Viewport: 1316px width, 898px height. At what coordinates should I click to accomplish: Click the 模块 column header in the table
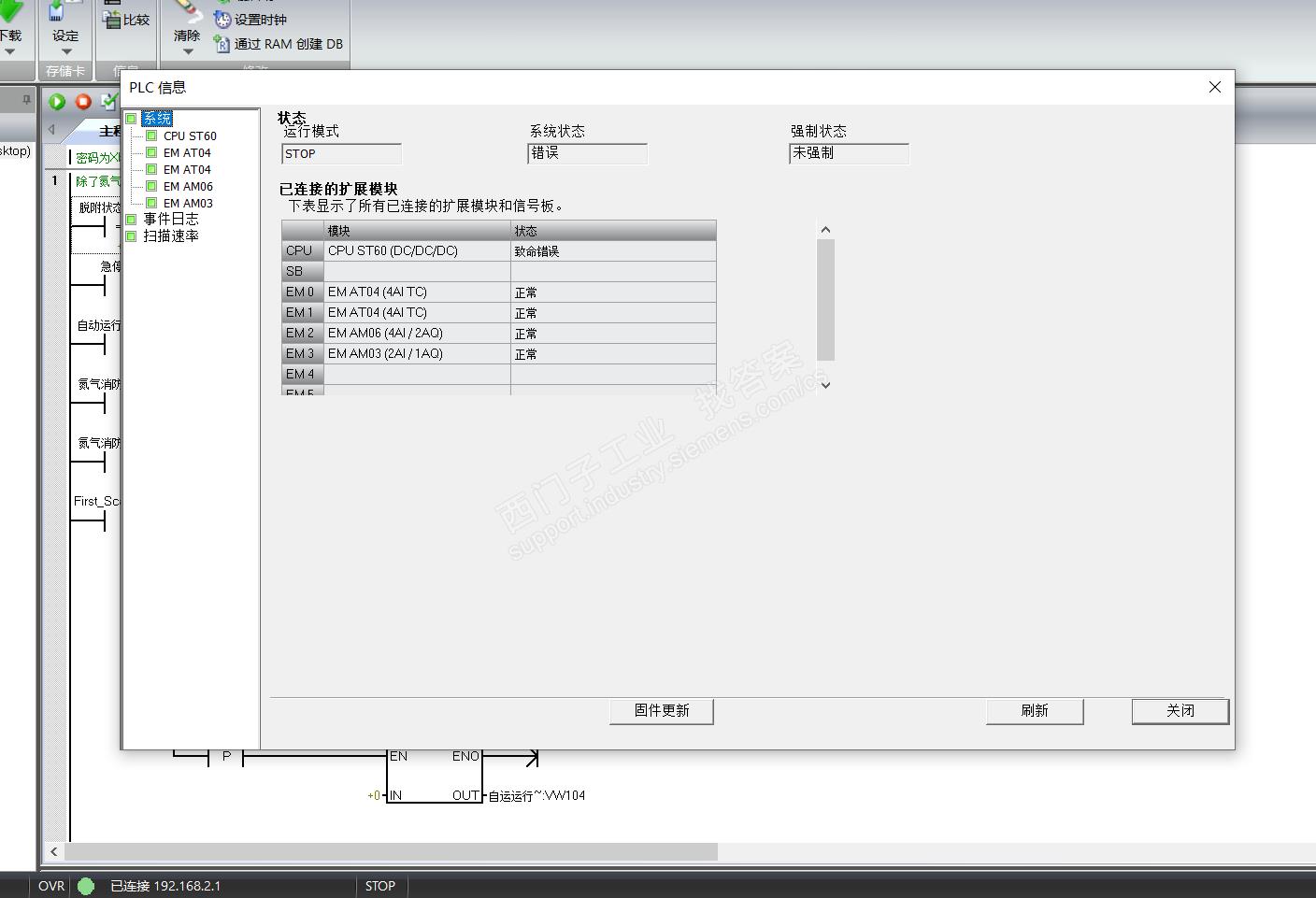[x=417, y=231]
